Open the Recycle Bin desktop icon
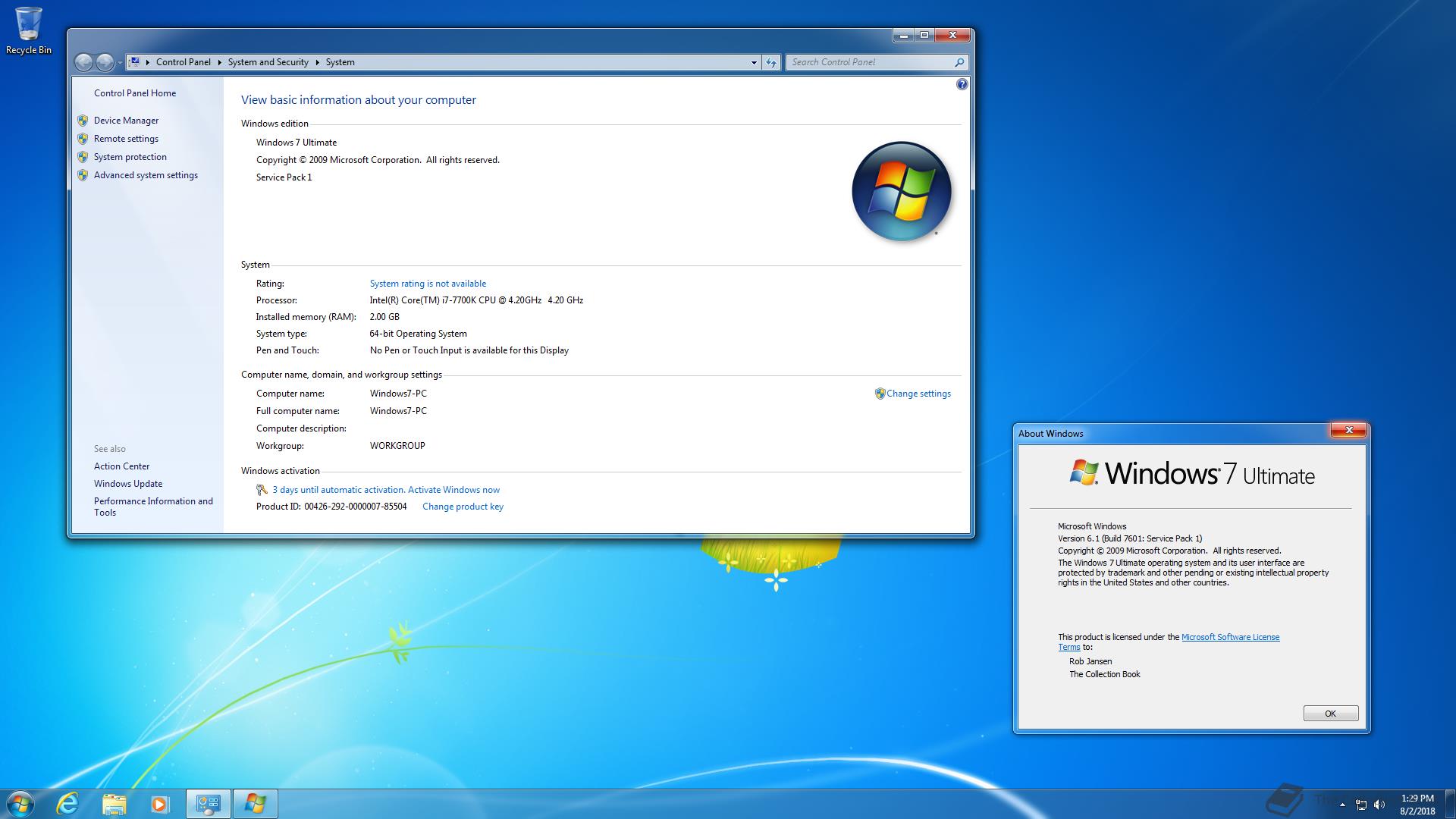Screen dimensions: 1456x819 29,30
